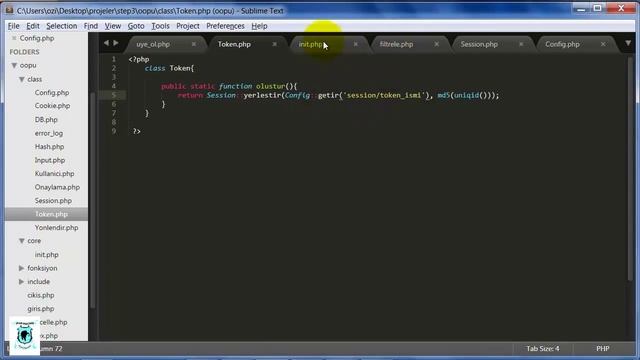The image size is (640, 360).
Task: Close Config.php in open files sidebar
Action: click(x=14, y=38)
